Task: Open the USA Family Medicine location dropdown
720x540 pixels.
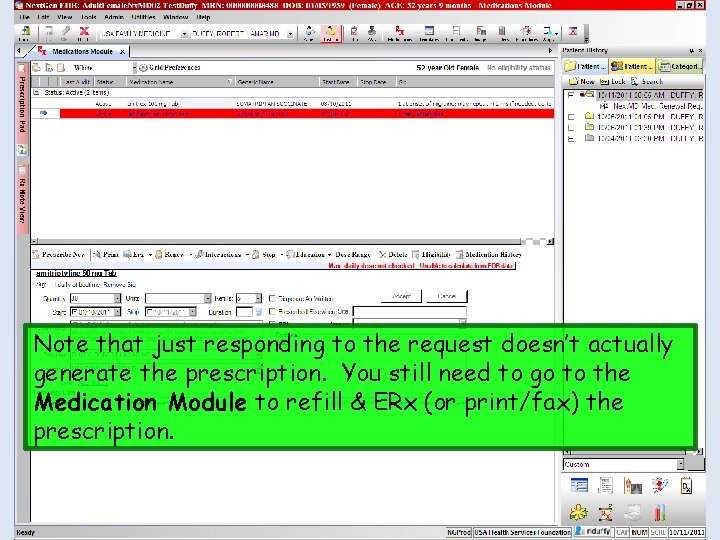Action: [x=184, y=34]
